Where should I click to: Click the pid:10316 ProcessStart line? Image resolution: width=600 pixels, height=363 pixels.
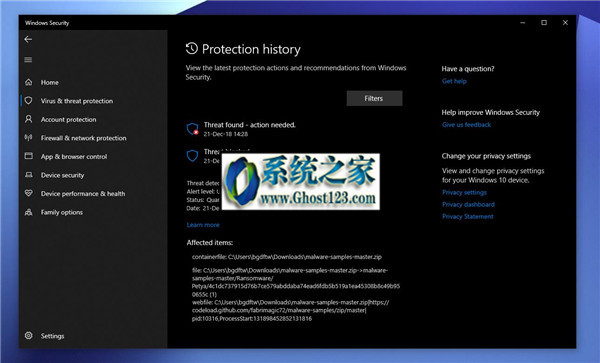252,319
